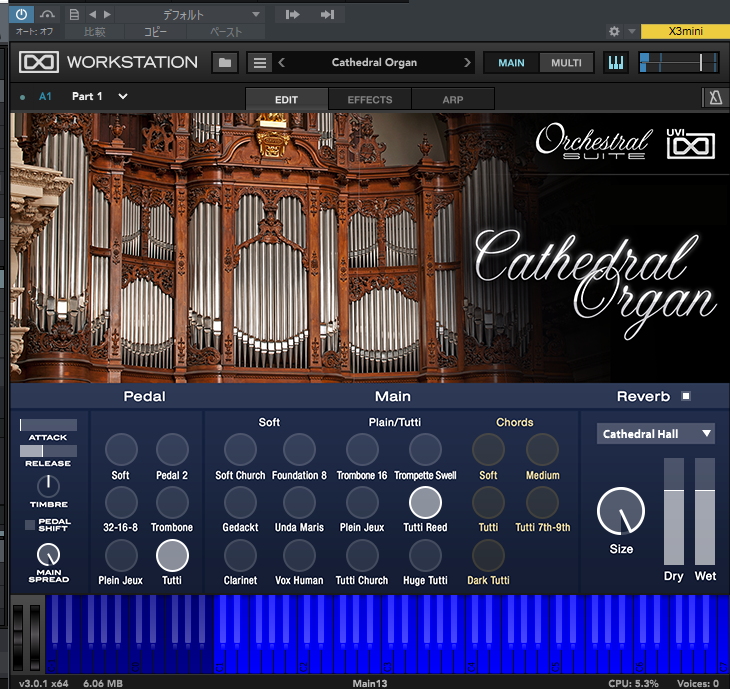Click the X3mini device label button
Image resolution: width=730 pixels, height=689 pixels.
(685, 31)
